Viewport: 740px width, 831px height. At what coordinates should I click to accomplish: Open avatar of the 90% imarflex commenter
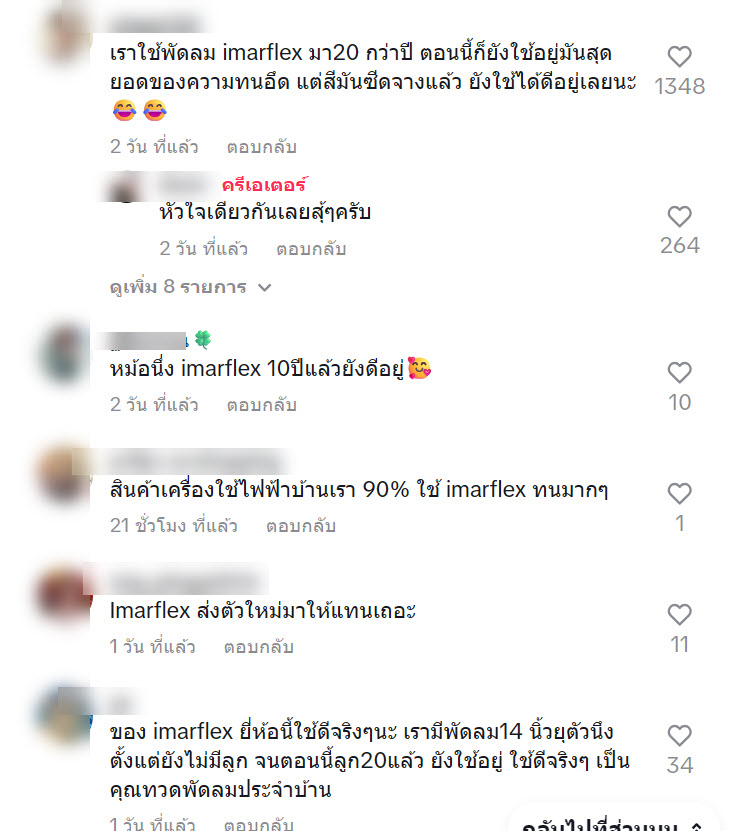(x=64, y=474)
